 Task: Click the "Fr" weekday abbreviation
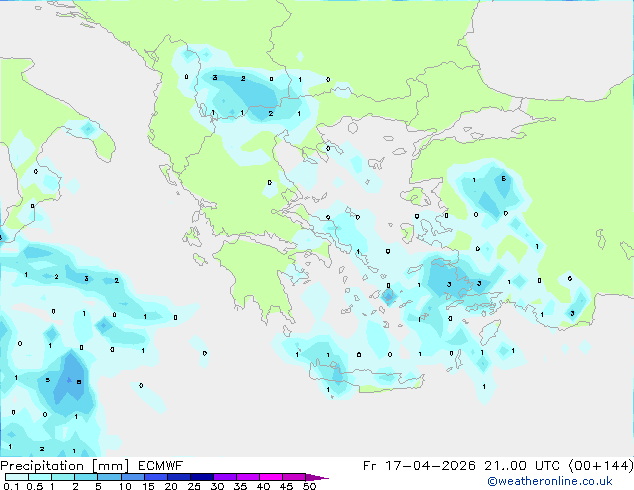pos(370,466)
